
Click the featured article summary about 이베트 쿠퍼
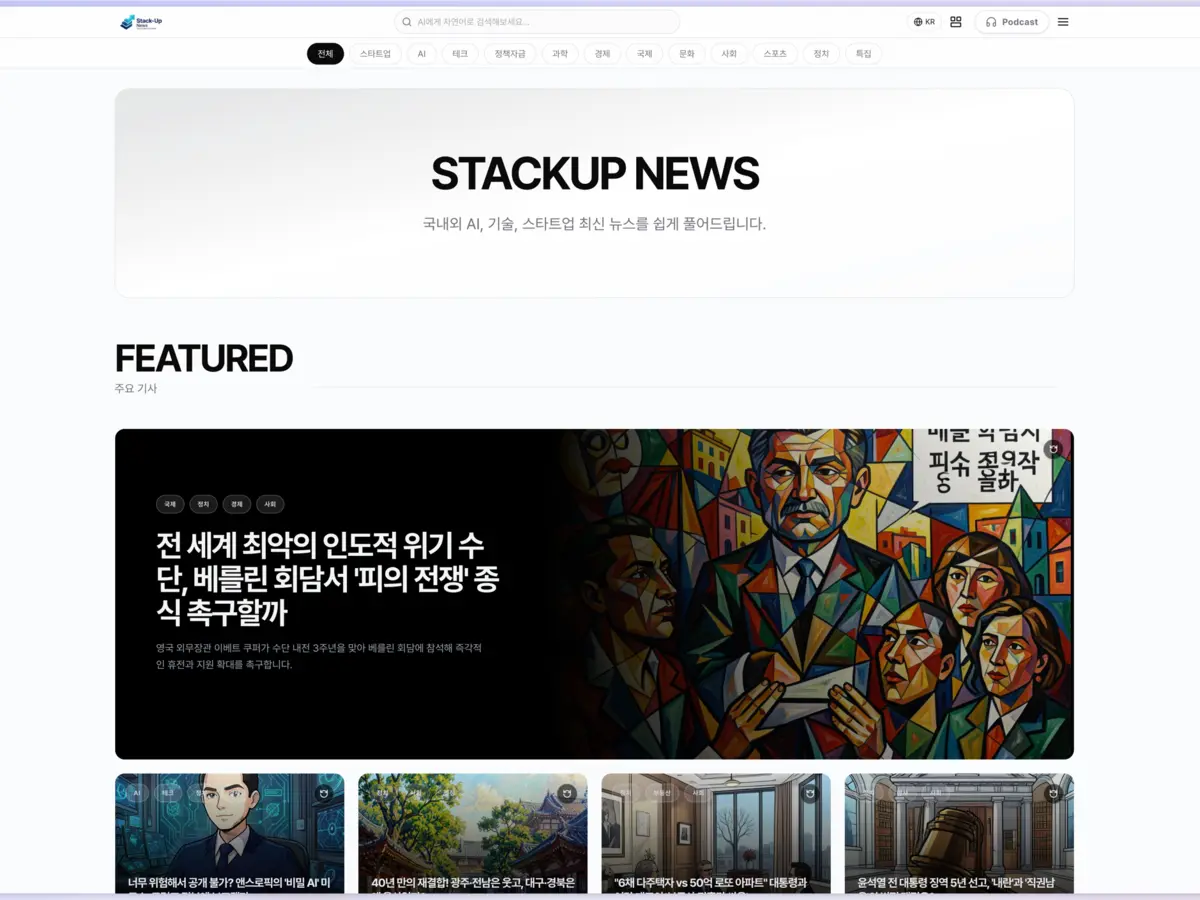(x=320, y=656)
